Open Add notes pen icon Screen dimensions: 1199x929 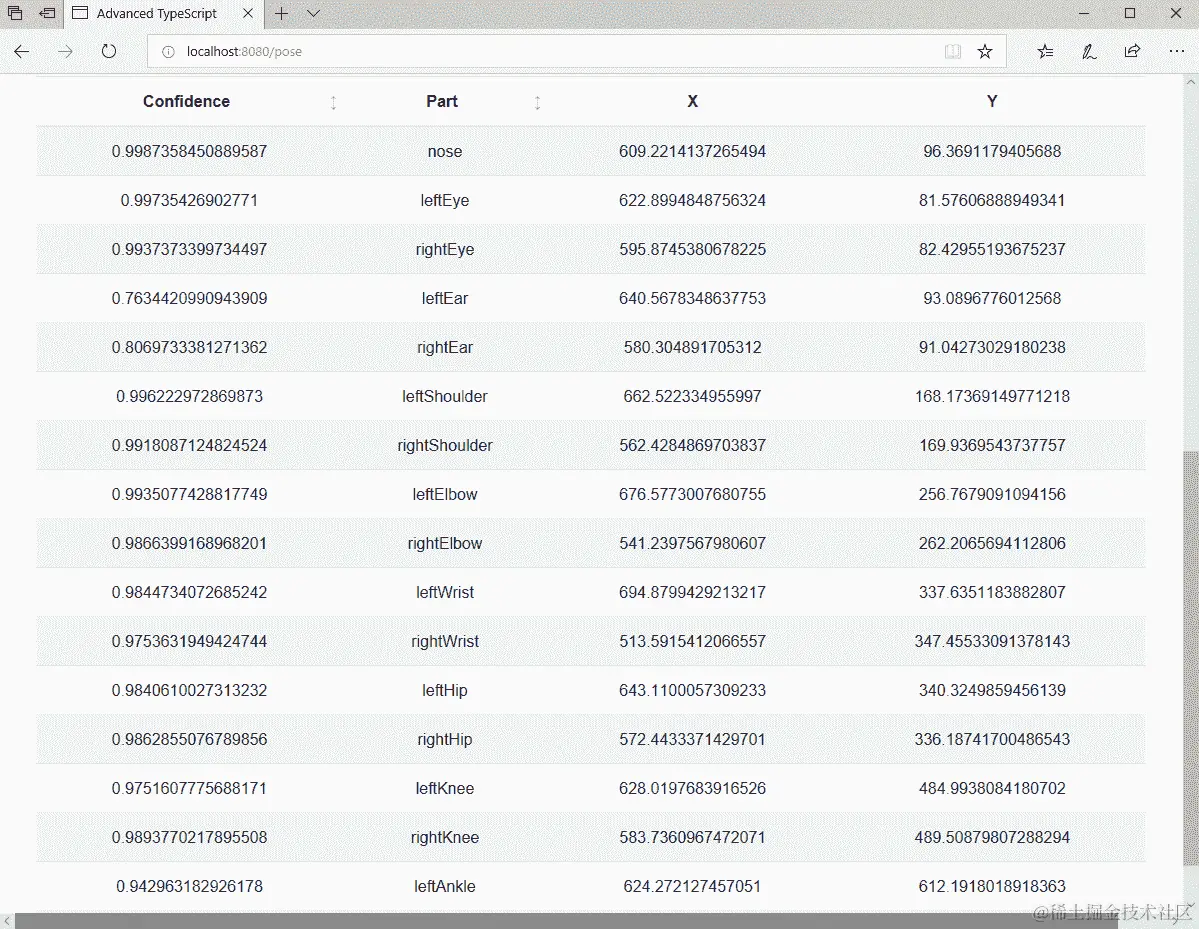pyautogui.click(x=1089, y=51)
